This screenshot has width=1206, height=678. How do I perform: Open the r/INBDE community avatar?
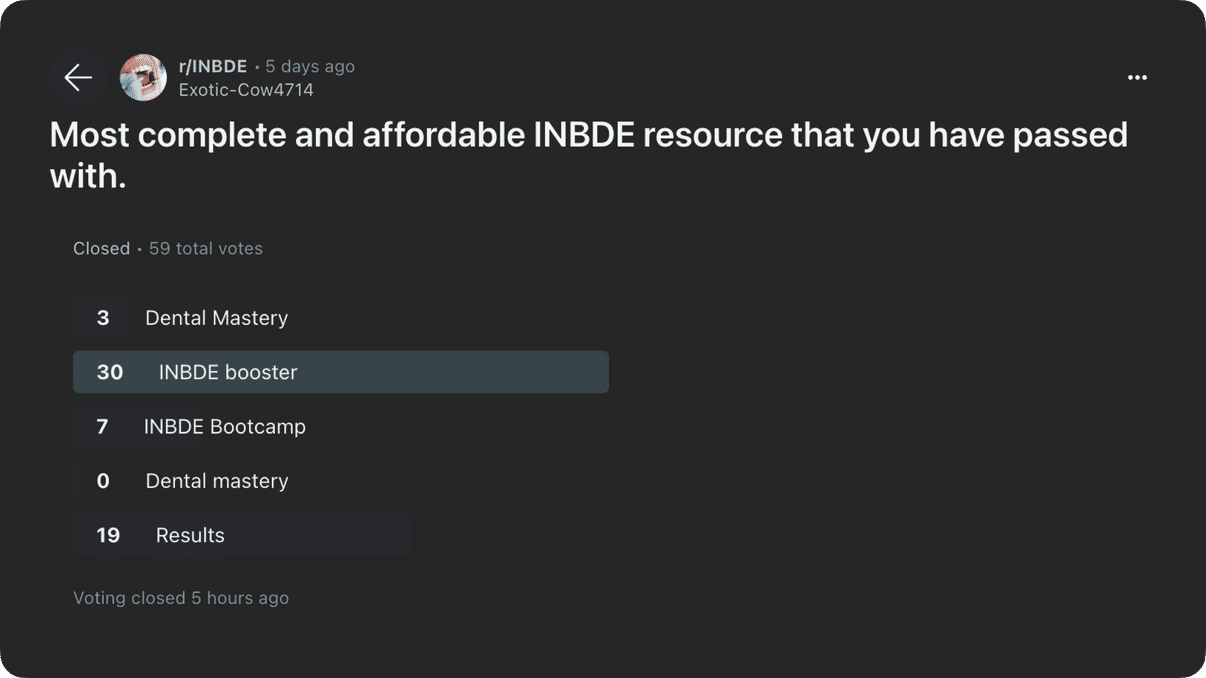click(143, 78)
